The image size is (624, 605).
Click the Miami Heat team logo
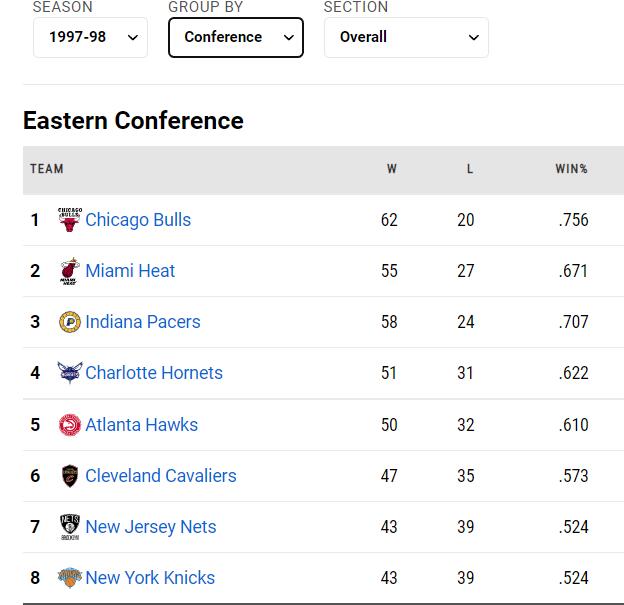[70, 271]
